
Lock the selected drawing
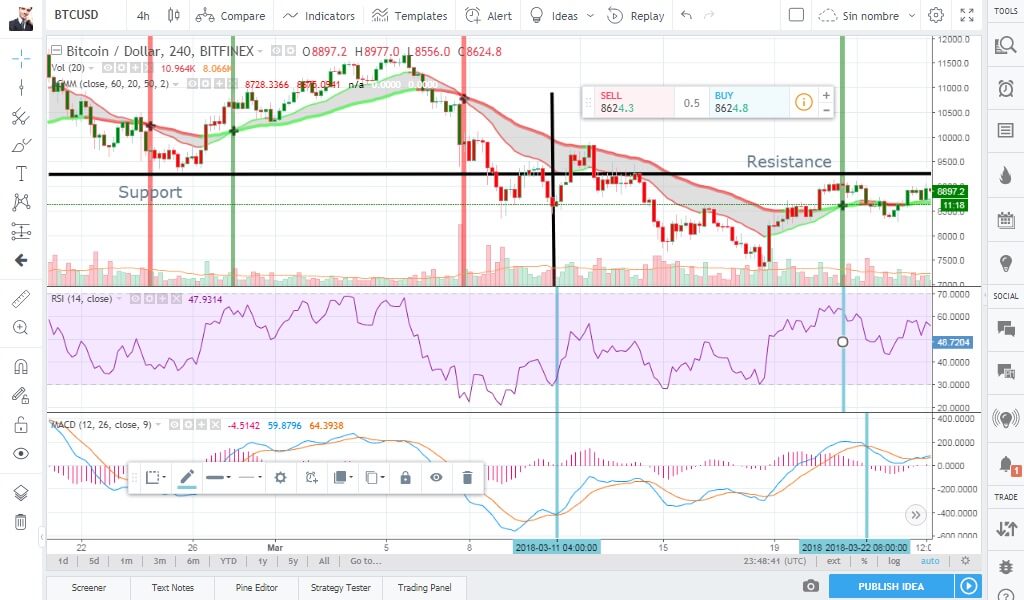[404, 478]
